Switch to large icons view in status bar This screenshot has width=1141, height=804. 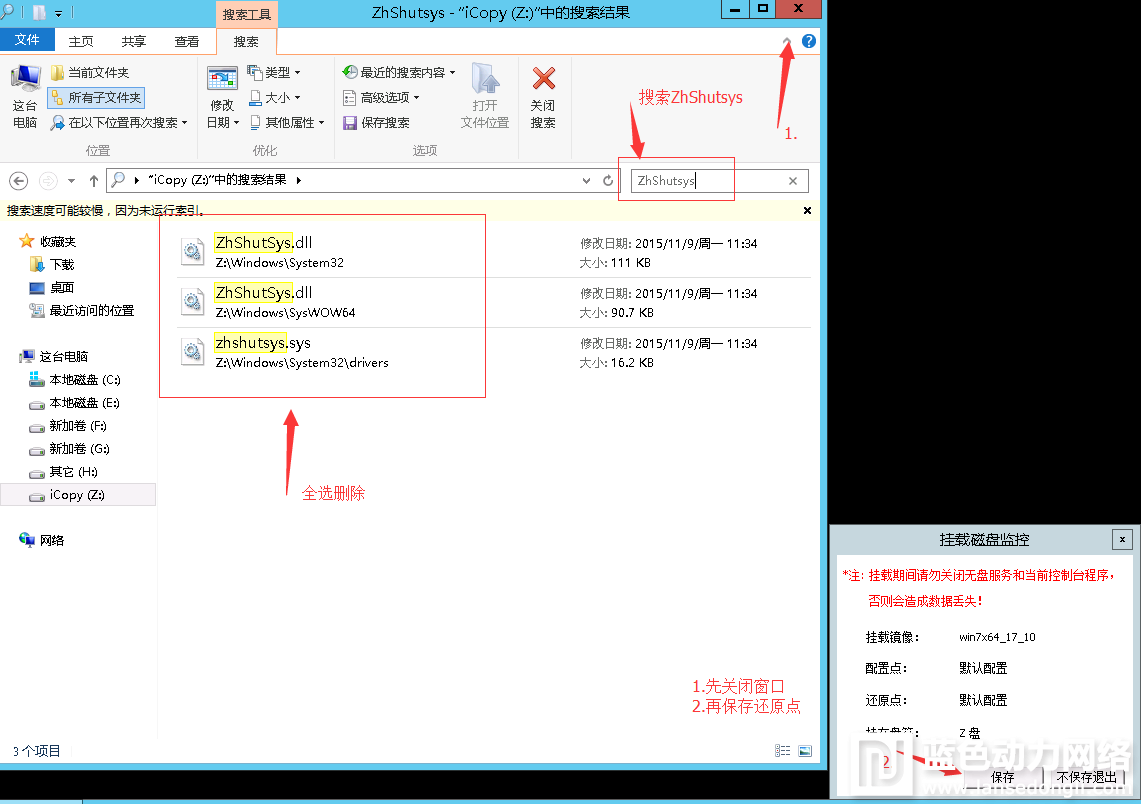click(x=805, y=751)
